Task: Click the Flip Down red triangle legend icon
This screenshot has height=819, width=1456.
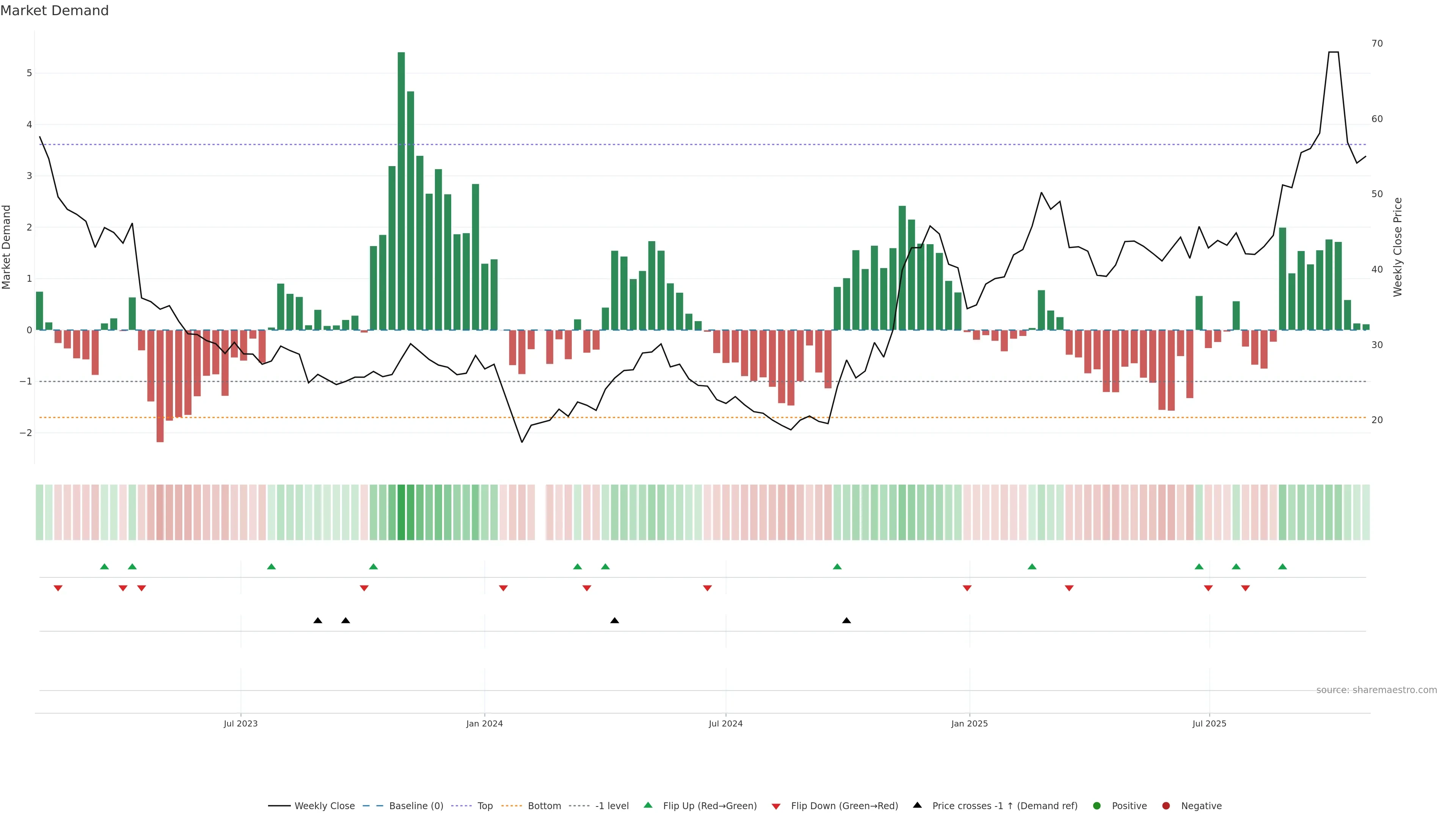Action: click(775, 806)
